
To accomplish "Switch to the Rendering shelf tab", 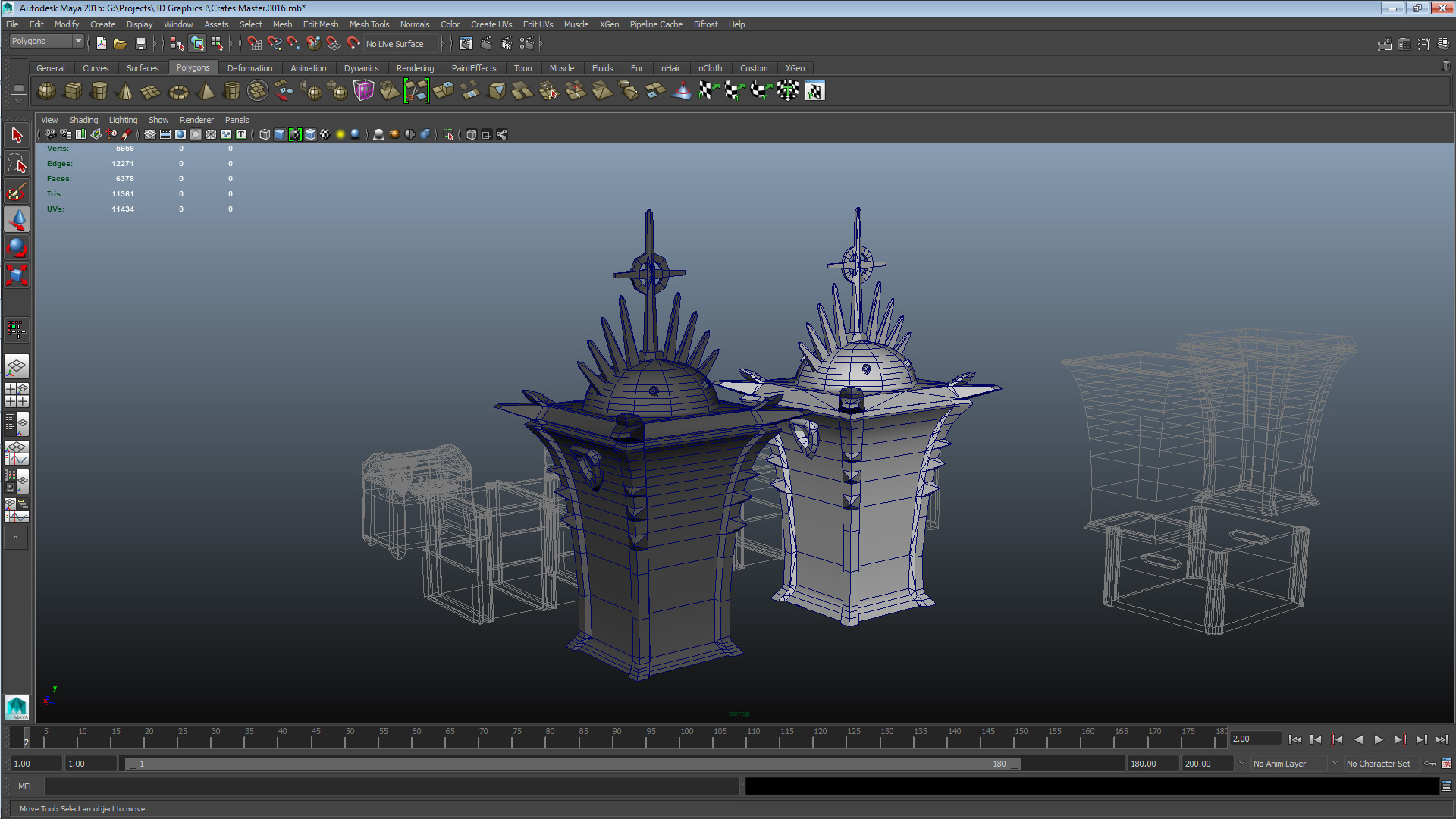I will click(x=415, y=68).
